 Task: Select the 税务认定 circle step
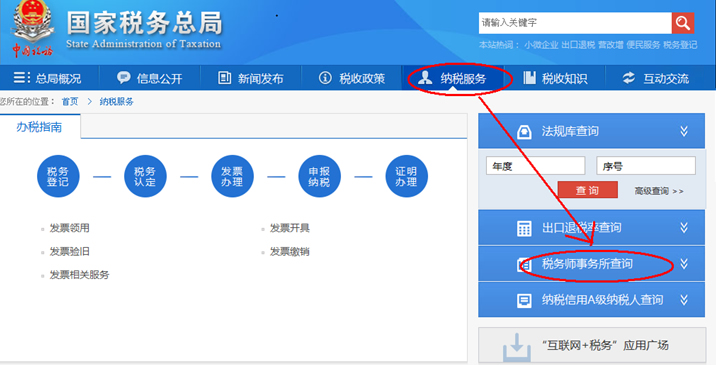coord(145,176)
